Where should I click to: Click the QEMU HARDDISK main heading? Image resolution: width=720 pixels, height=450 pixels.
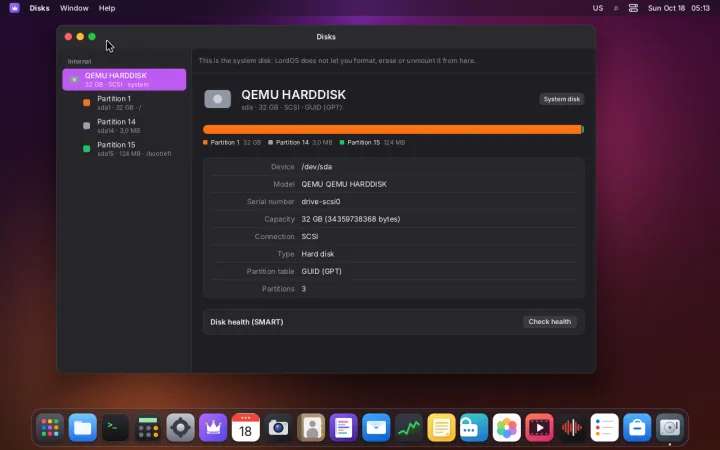pos(293,95)
